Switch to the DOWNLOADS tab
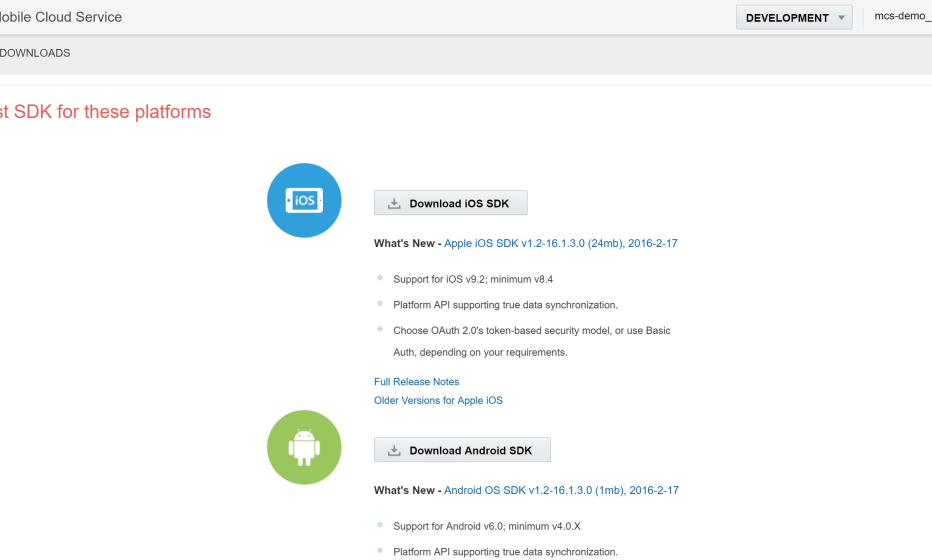This screenshot has height=560, width=932. coord(35,53)
